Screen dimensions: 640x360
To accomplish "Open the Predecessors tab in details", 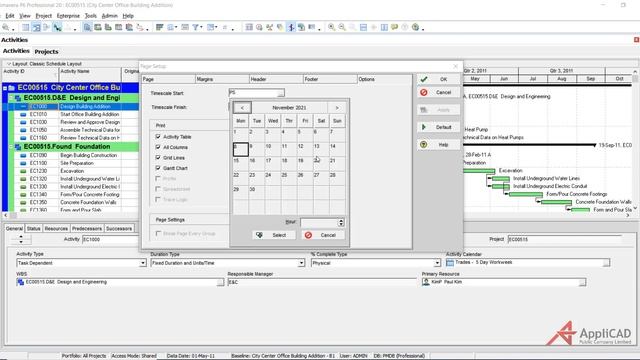I will tap(87, 229).
